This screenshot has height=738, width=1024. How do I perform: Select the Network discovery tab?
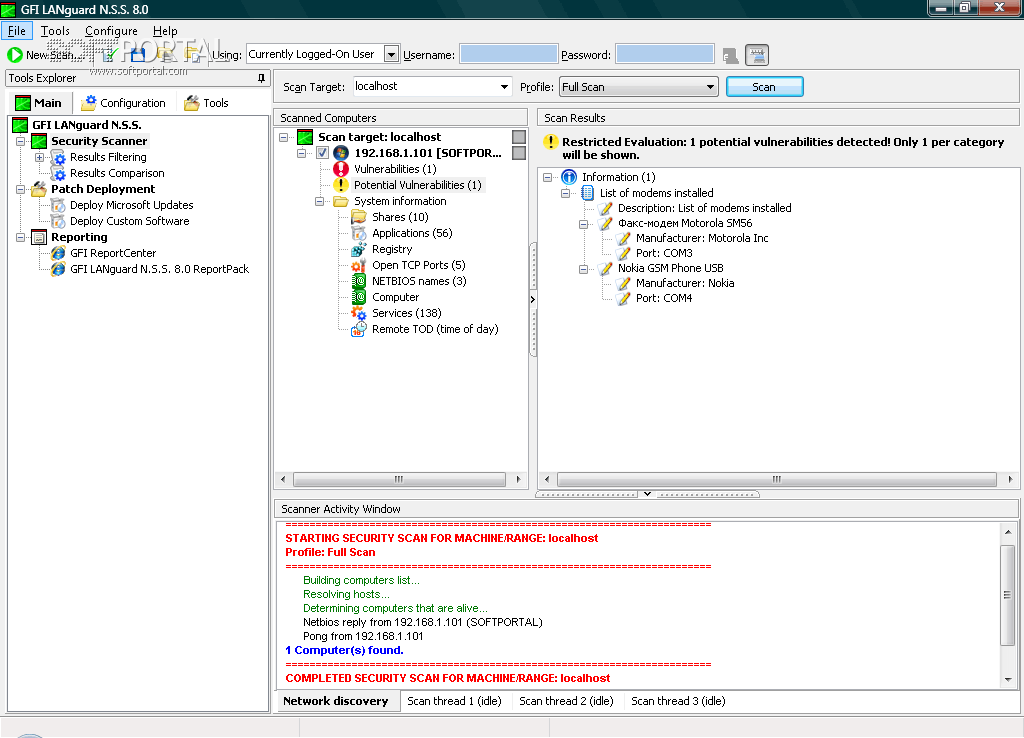click(336, 701)
